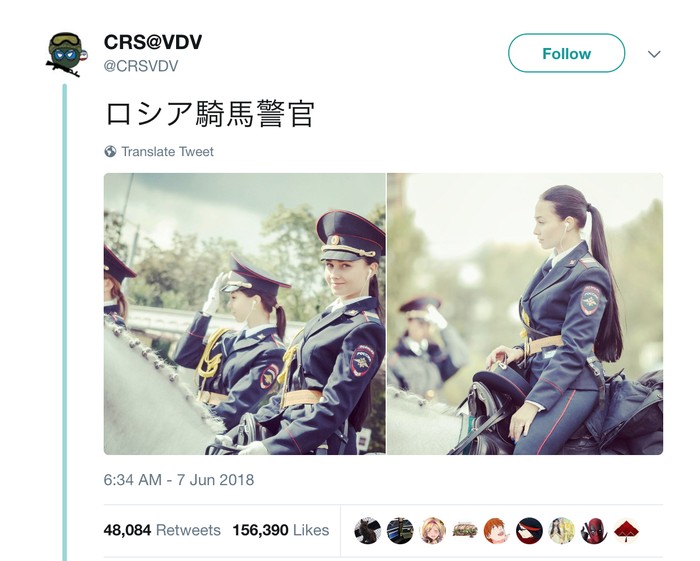Viewport: 700px width, 561px height.
Task: Translate the Japanese tweet text
Action: [x=167, y=152]
